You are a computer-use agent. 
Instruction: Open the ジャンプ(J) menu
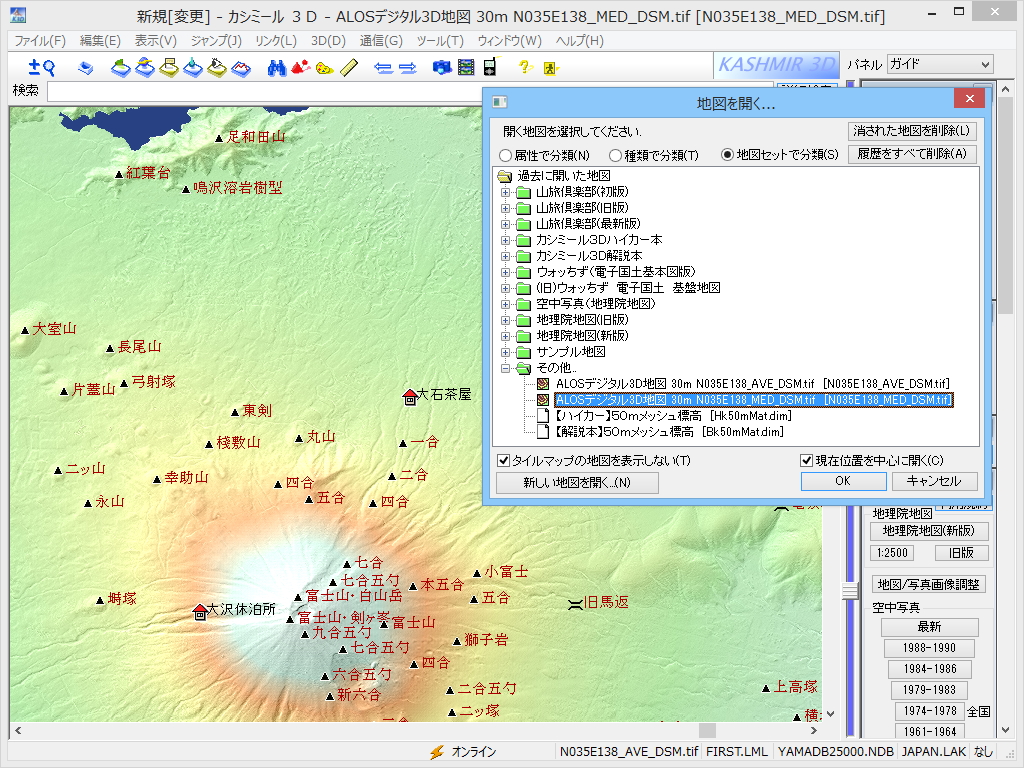pos(216,40)
